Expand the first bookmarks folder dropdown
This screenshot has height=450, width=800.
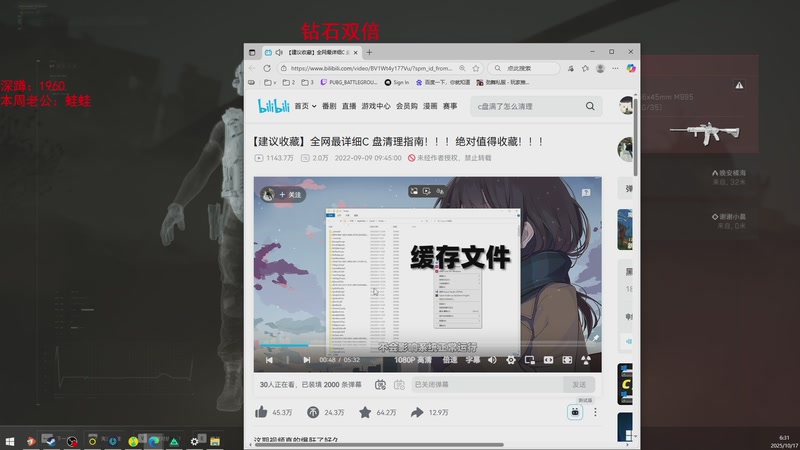pos(270,82)
